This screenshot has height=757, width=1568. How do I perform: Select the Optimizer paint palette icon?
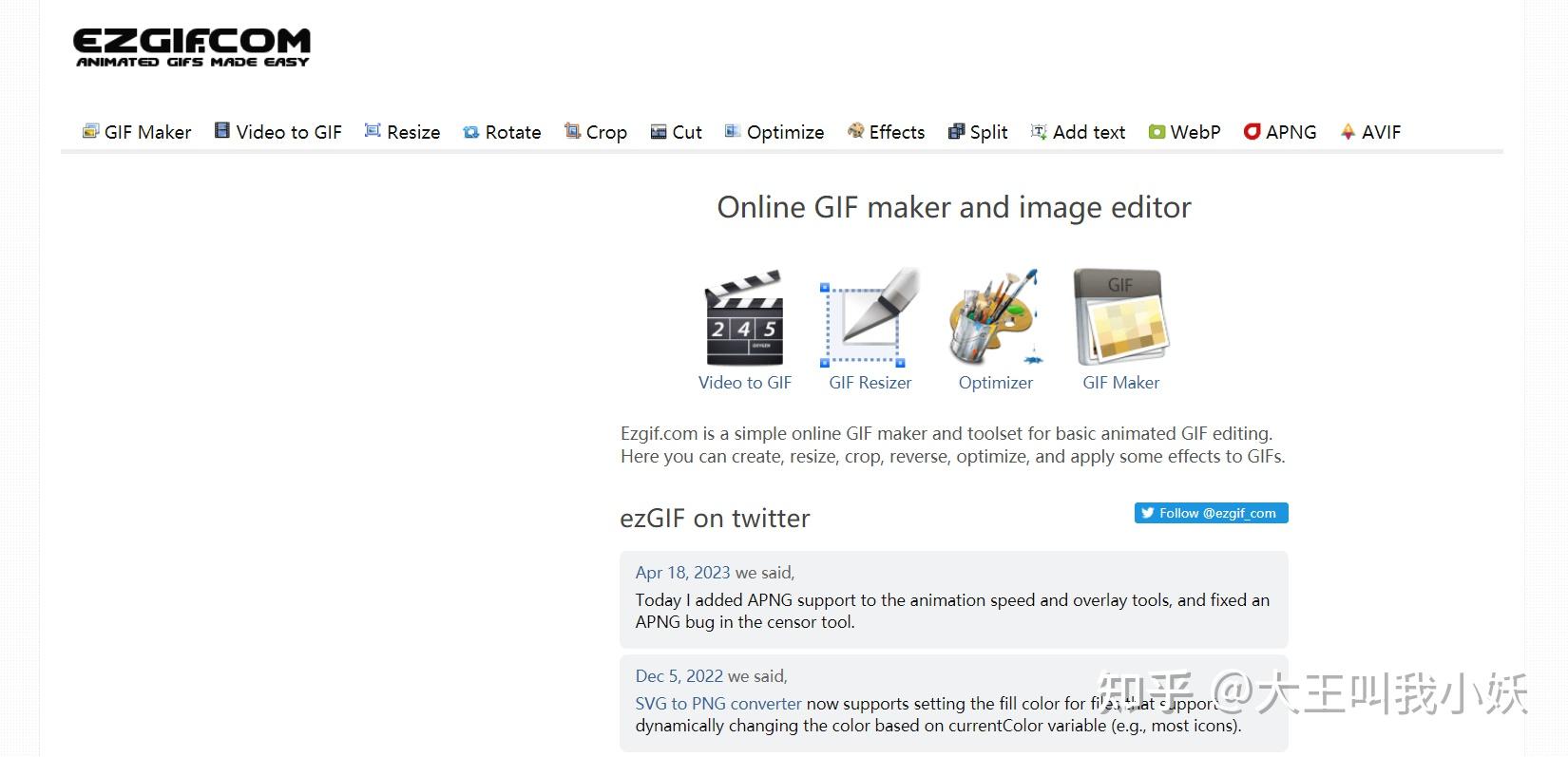[995, 318]
